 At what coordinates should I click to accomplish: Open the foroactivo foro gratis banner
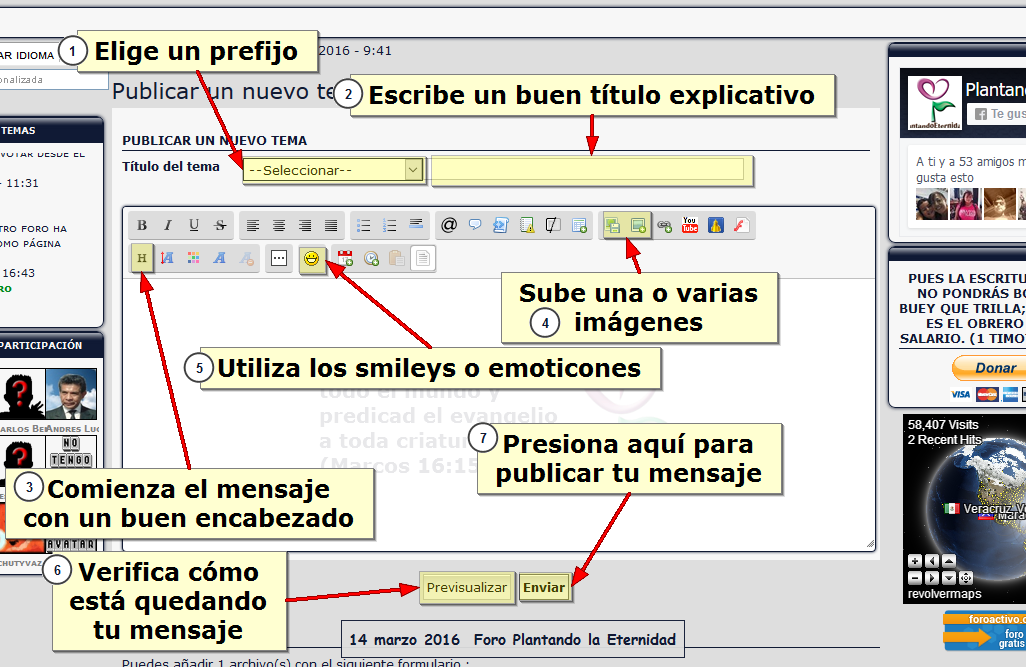click(x=985, y=631)
